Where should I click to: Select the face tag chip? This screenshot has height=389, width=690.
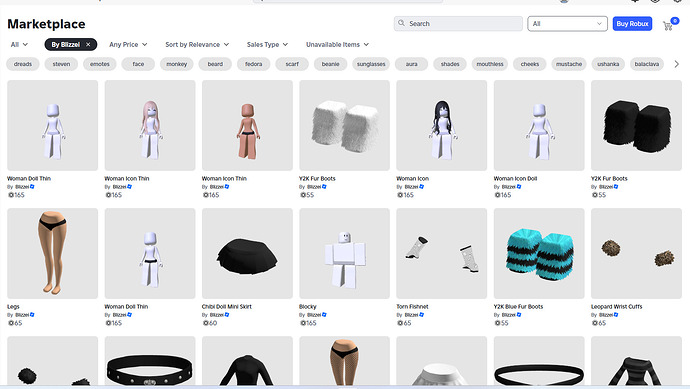[x=138, y=64]
